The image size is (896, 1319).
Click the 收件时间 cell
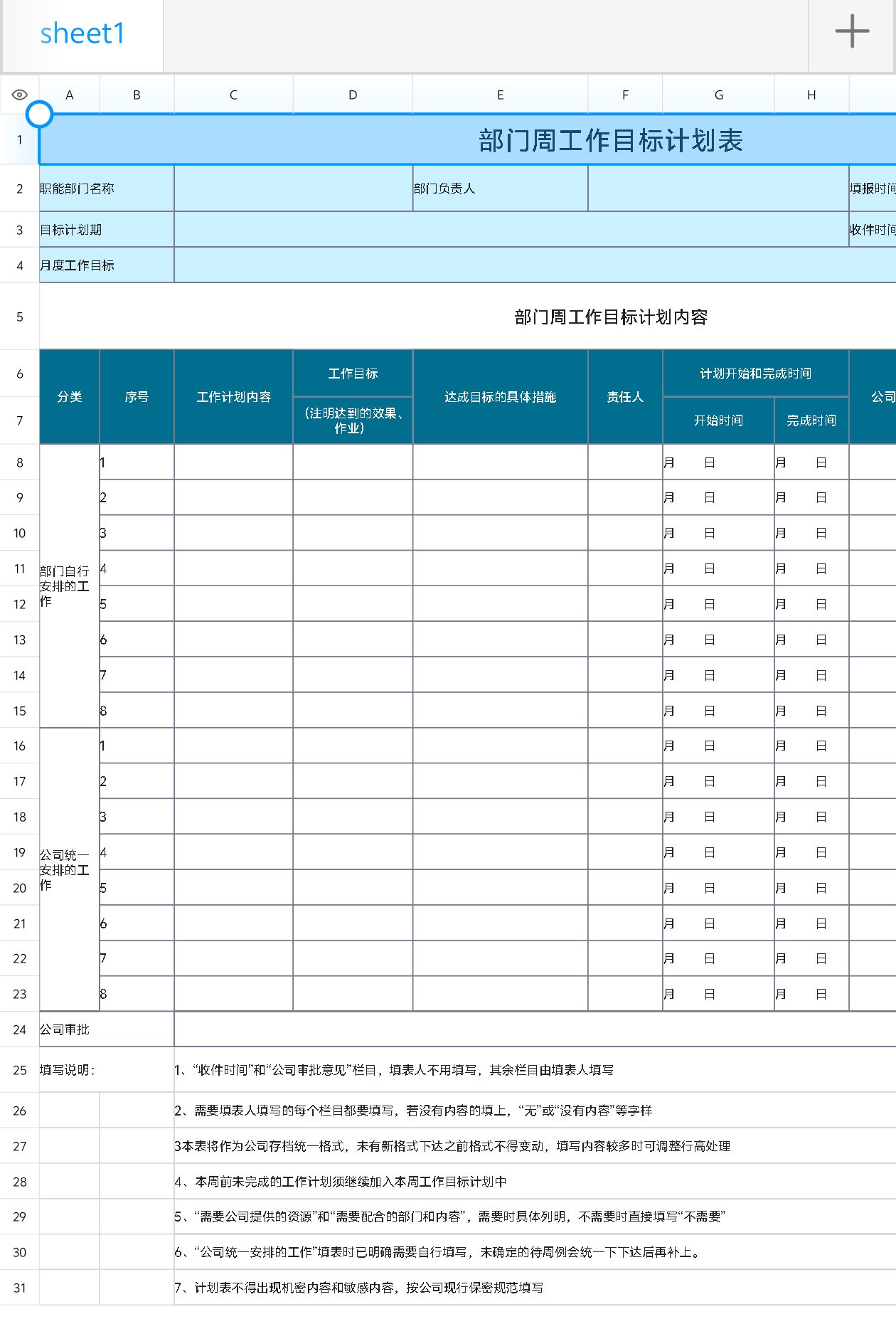pyautogui.click(x=873, y=230)
